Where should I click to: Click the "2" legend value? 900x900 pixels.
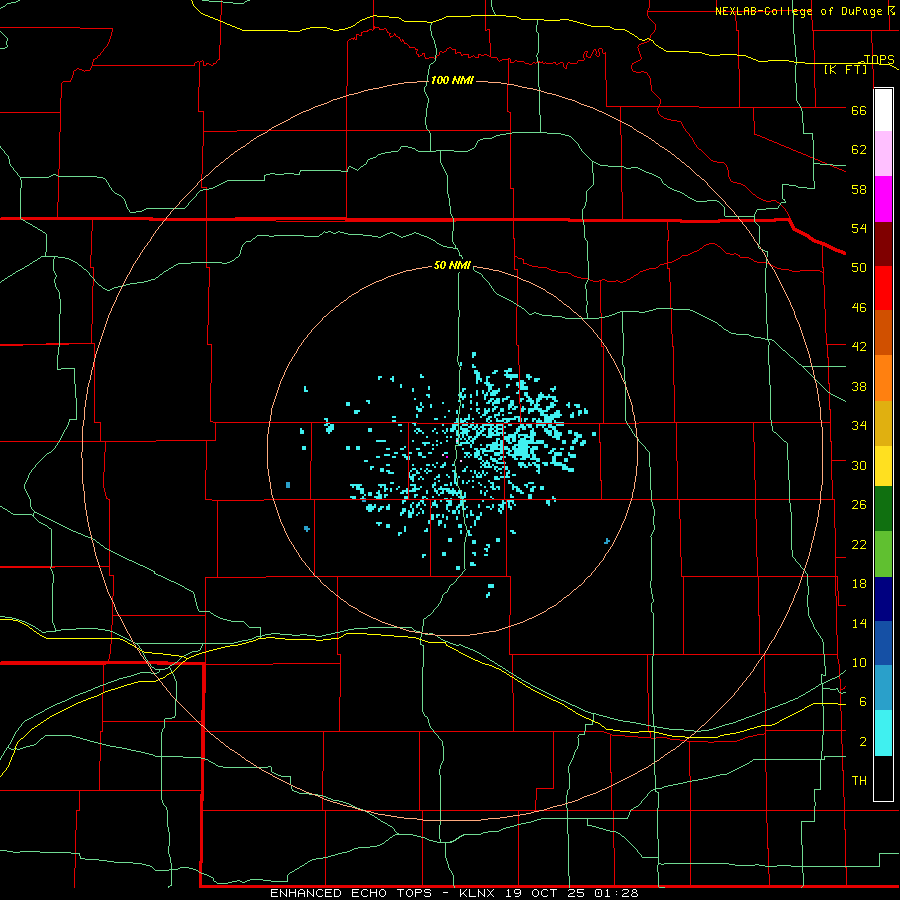(863, 742)
